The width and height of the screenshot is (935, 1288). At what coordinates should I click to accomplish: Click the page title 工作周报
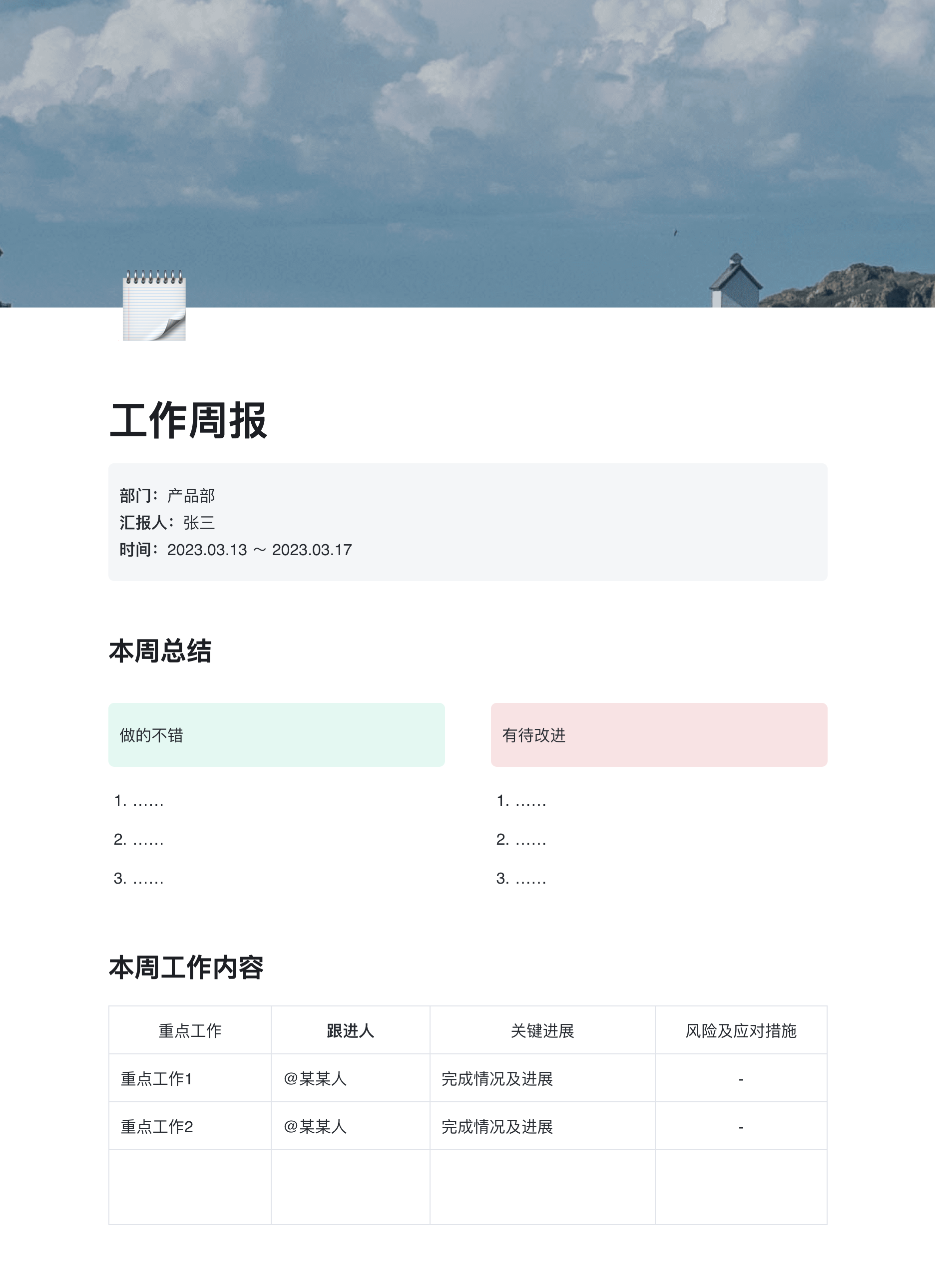point(188,420)
